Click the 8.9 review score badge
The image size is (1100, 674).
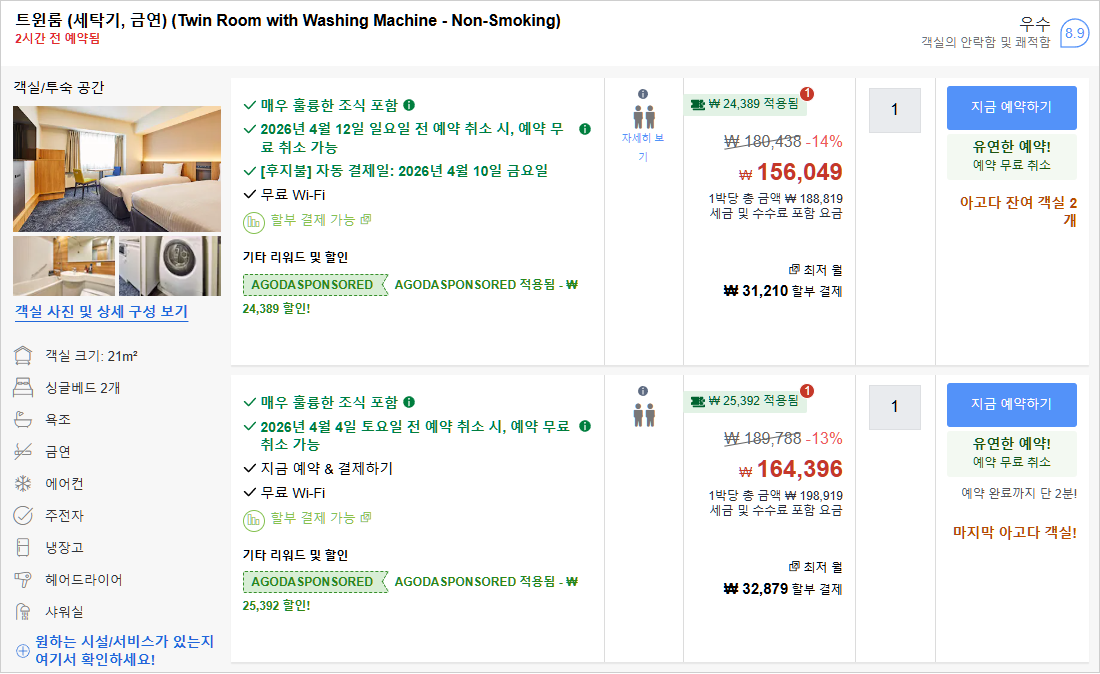click(x=1074, y=33)
